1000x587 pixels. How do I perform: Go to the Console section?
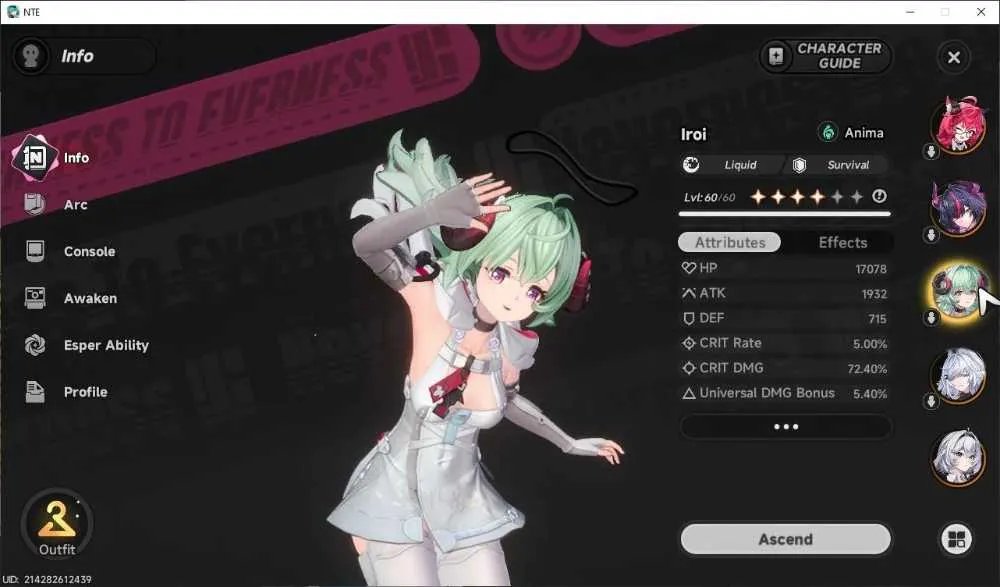point(70,251)
